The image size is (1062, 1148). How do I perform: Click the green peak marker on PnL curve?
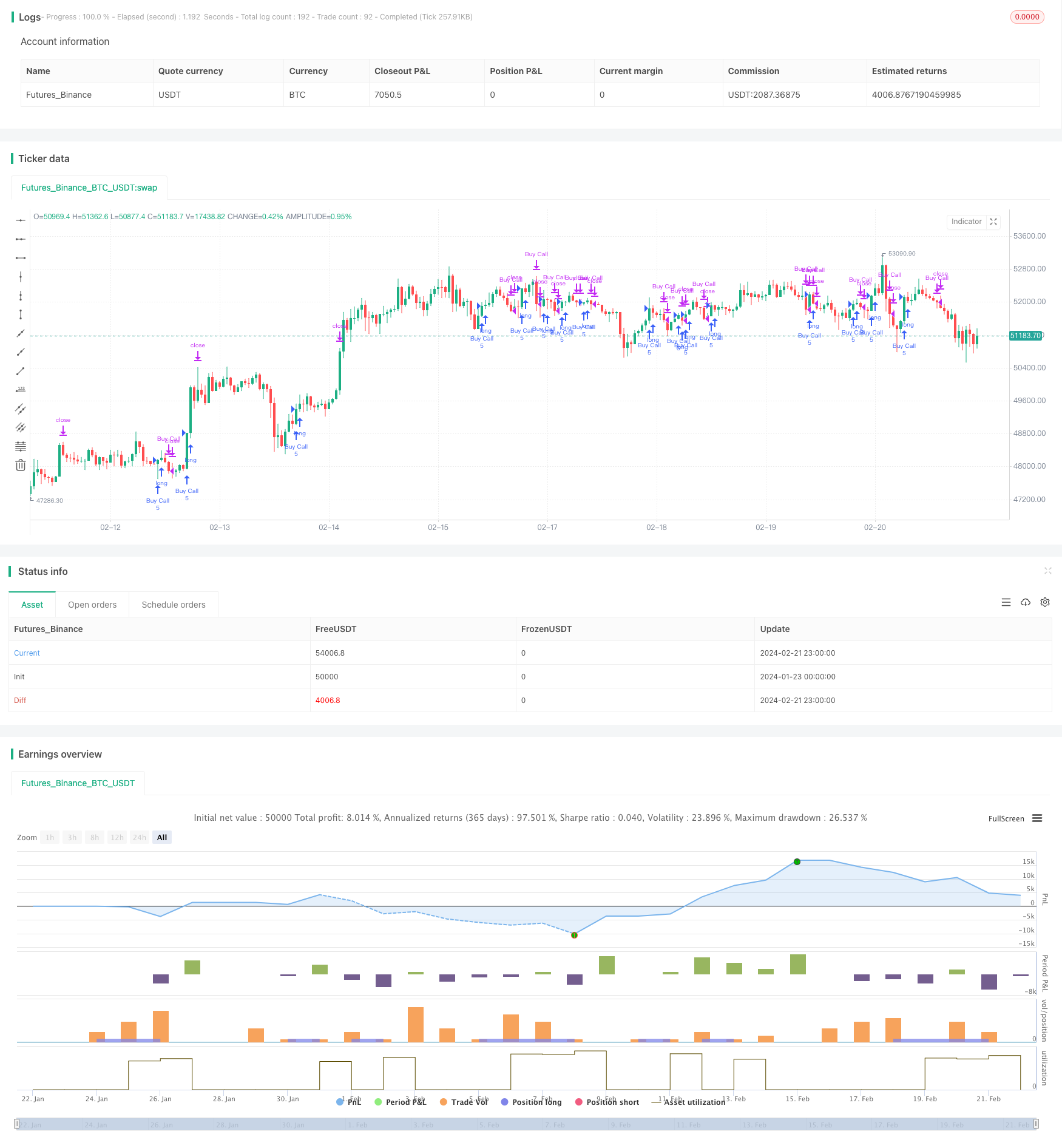[797, 861]
